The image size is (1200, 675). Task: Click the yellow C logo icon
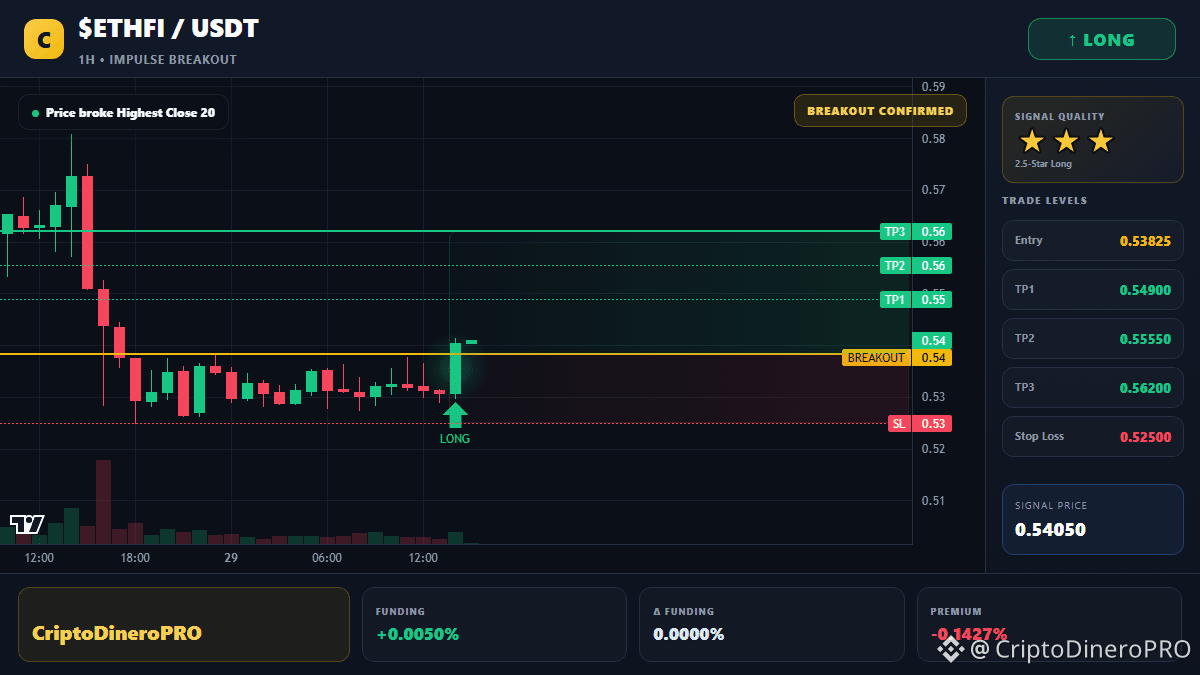(44, 39)
